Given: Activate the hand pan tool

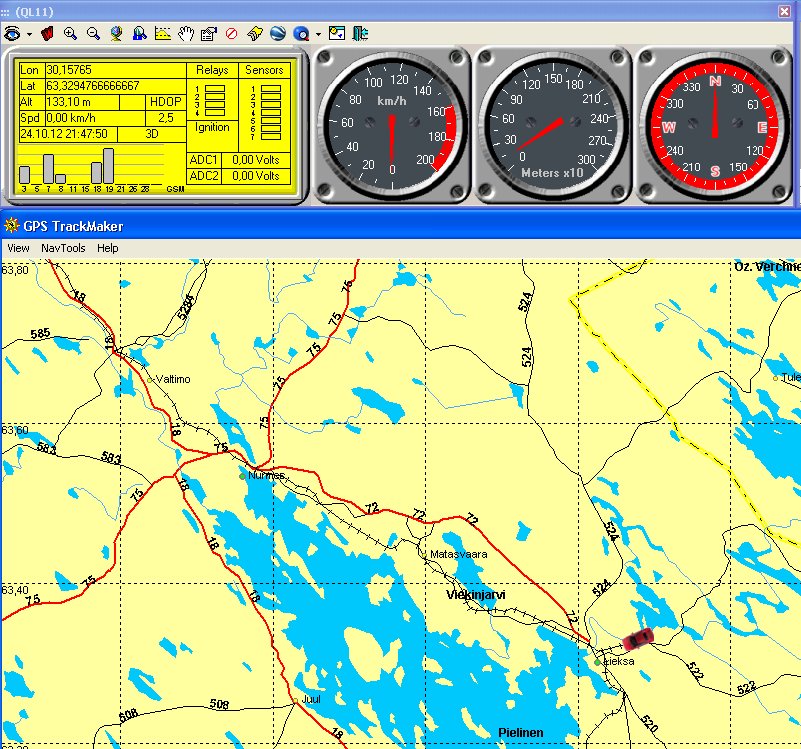Looking at the screenshot, I should 186,33.
